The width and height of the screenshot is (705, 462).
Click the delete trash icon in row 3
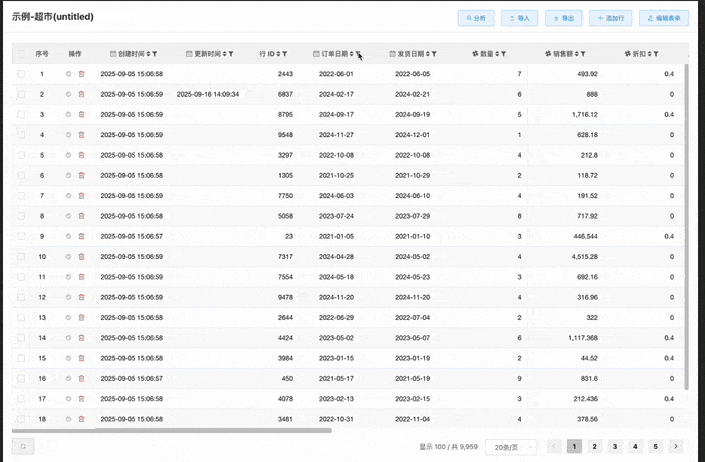(x=81, y=115)
